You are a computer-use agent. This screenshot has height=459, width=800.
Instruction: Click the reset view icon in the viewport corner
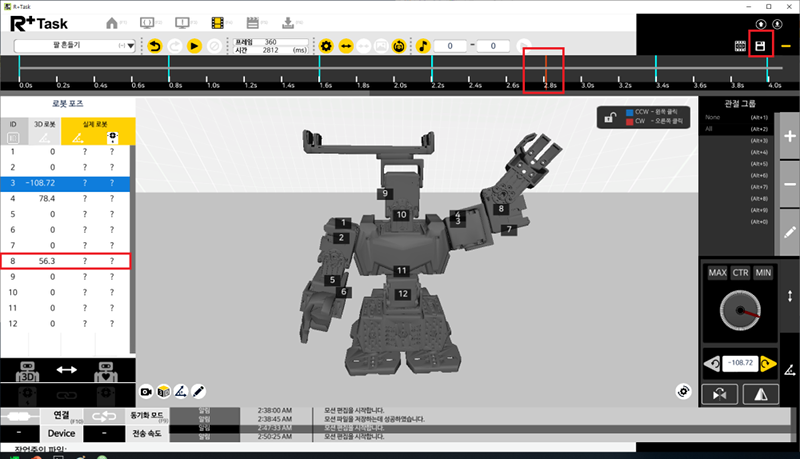pyautogui.click(x=684, y=390)
